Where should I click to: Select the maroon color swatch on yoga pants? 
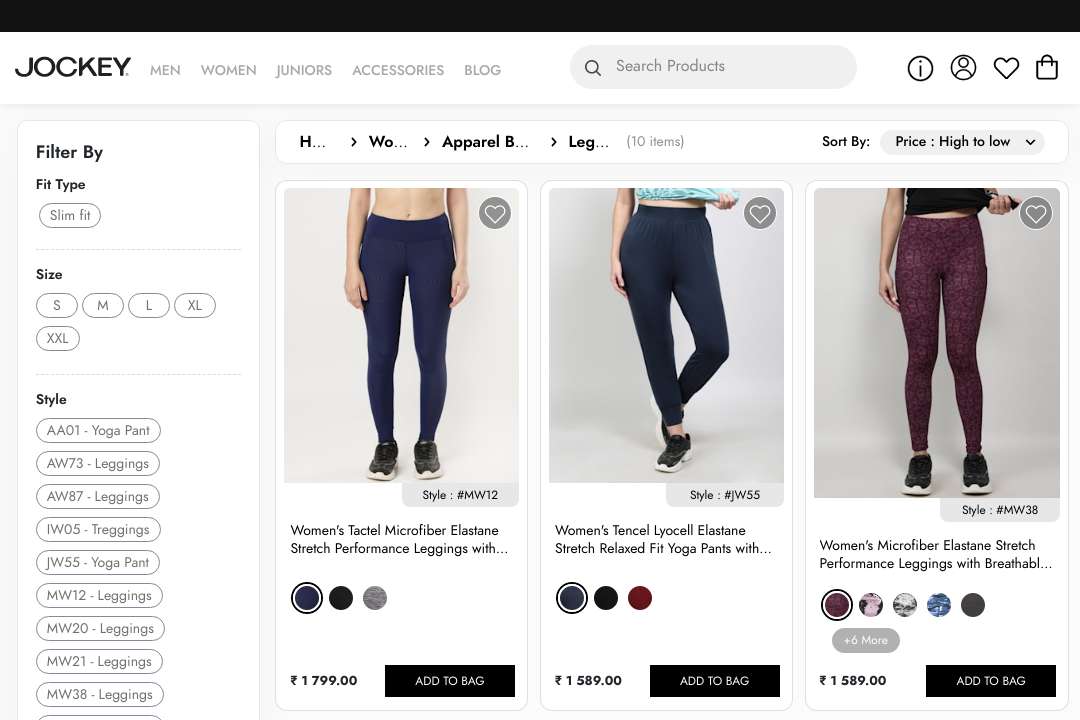click(x=640, y=597)
